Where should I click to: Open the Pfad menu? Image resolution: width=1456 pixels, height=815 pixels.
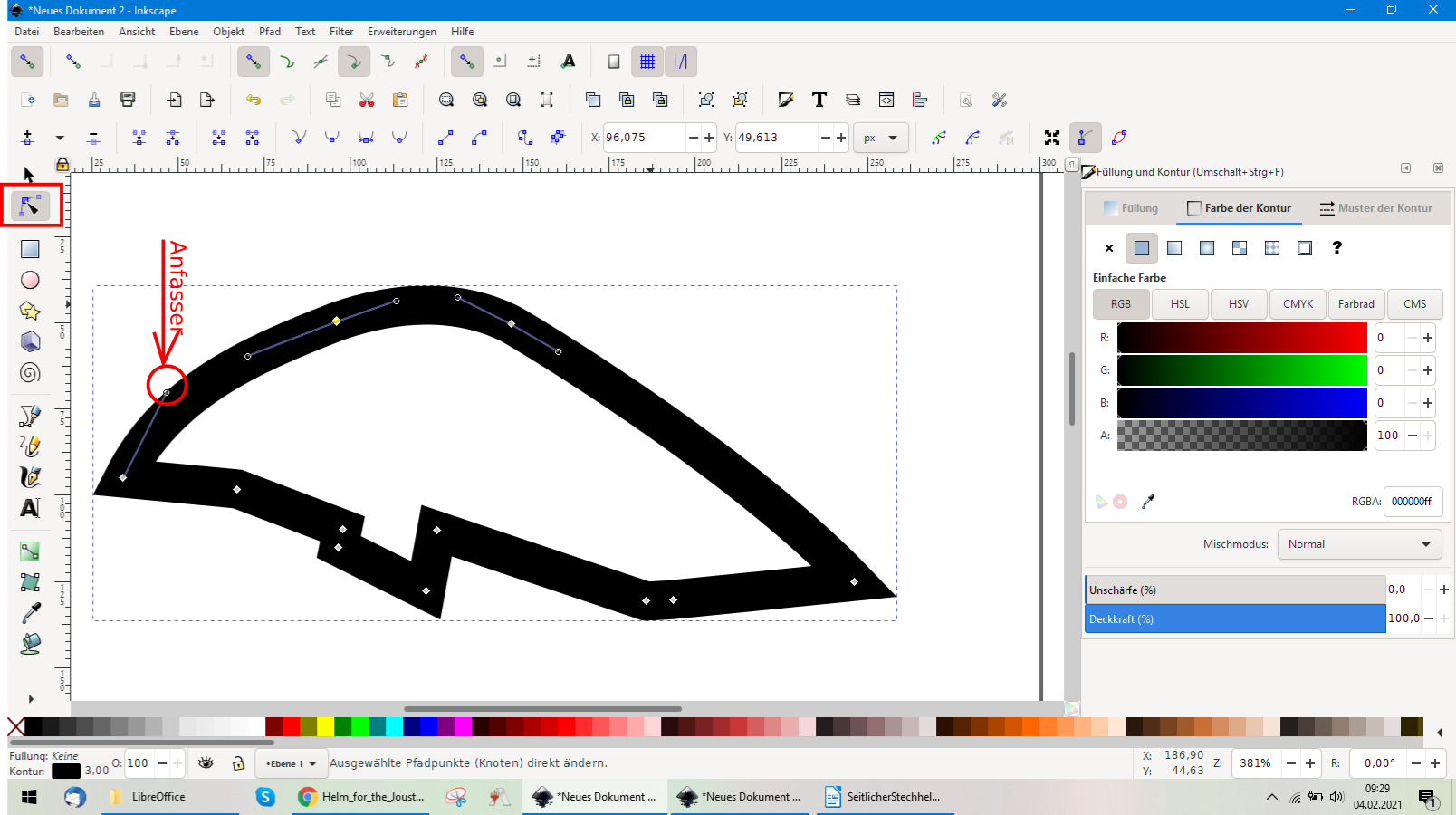pos(270,32)
